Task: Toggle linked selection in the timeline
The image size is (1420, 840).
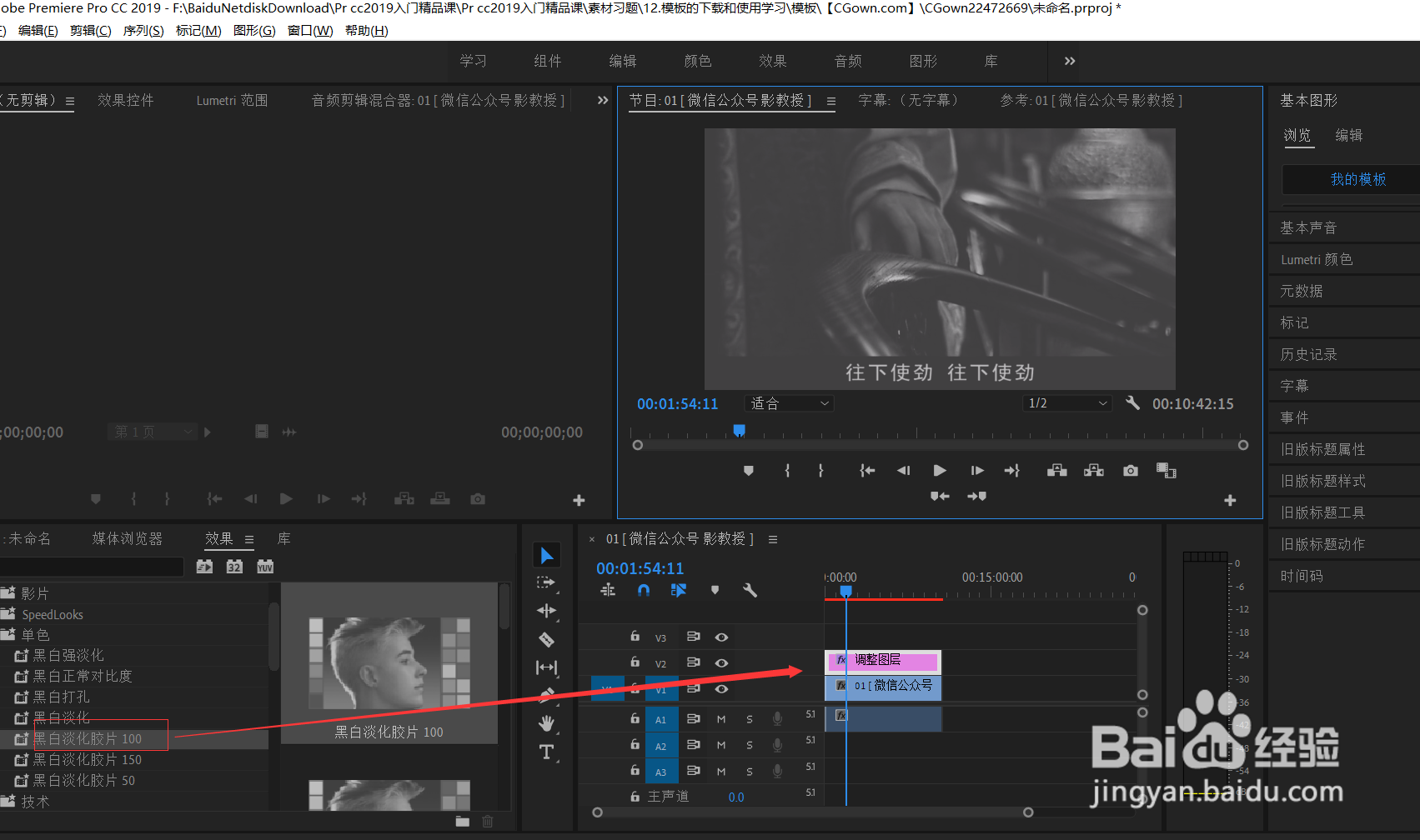Action: click(678, 590)
